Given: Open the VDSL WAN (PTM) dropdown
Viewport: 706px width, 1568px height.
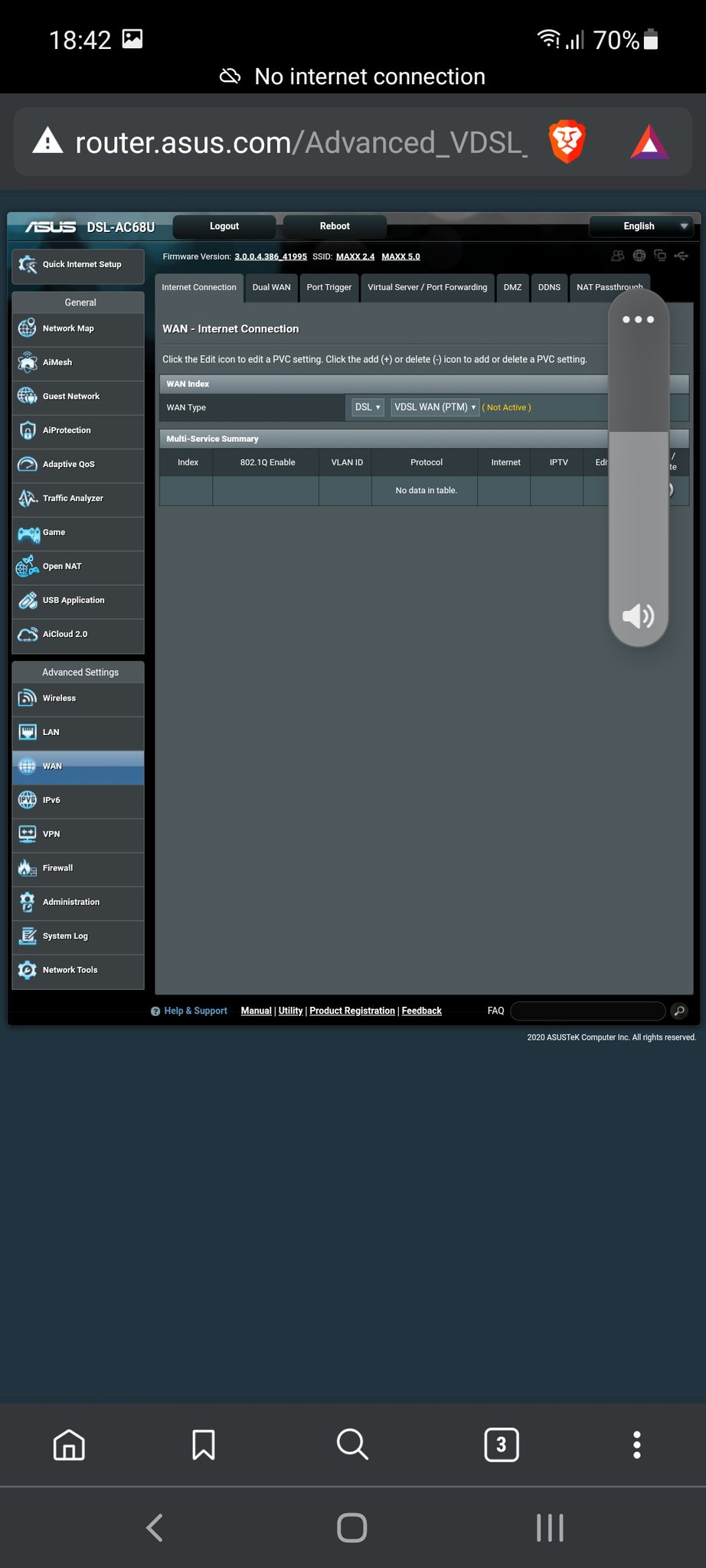Looking at the screenshot, I should click(435, 407).
